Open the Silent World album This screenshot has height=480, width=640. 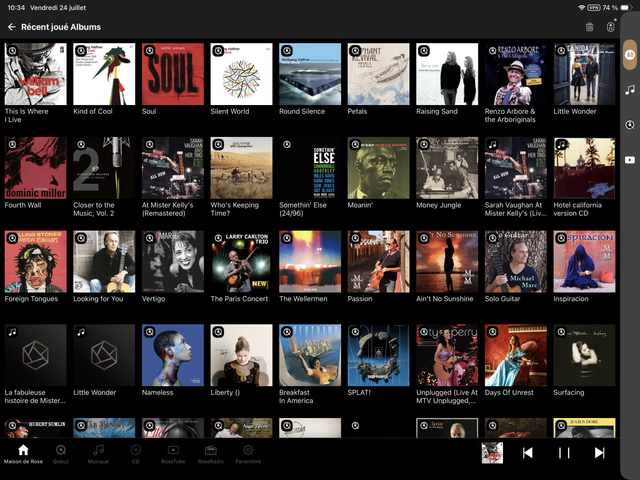click(241, 74)
